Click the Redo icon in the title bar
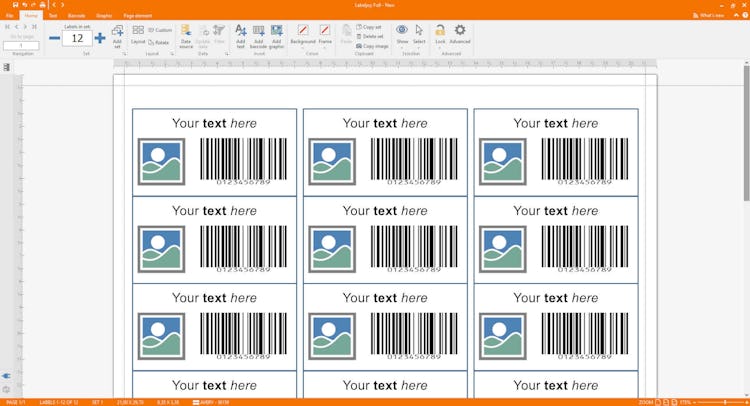Screen dimensions: 750x406 pos(33,5)
